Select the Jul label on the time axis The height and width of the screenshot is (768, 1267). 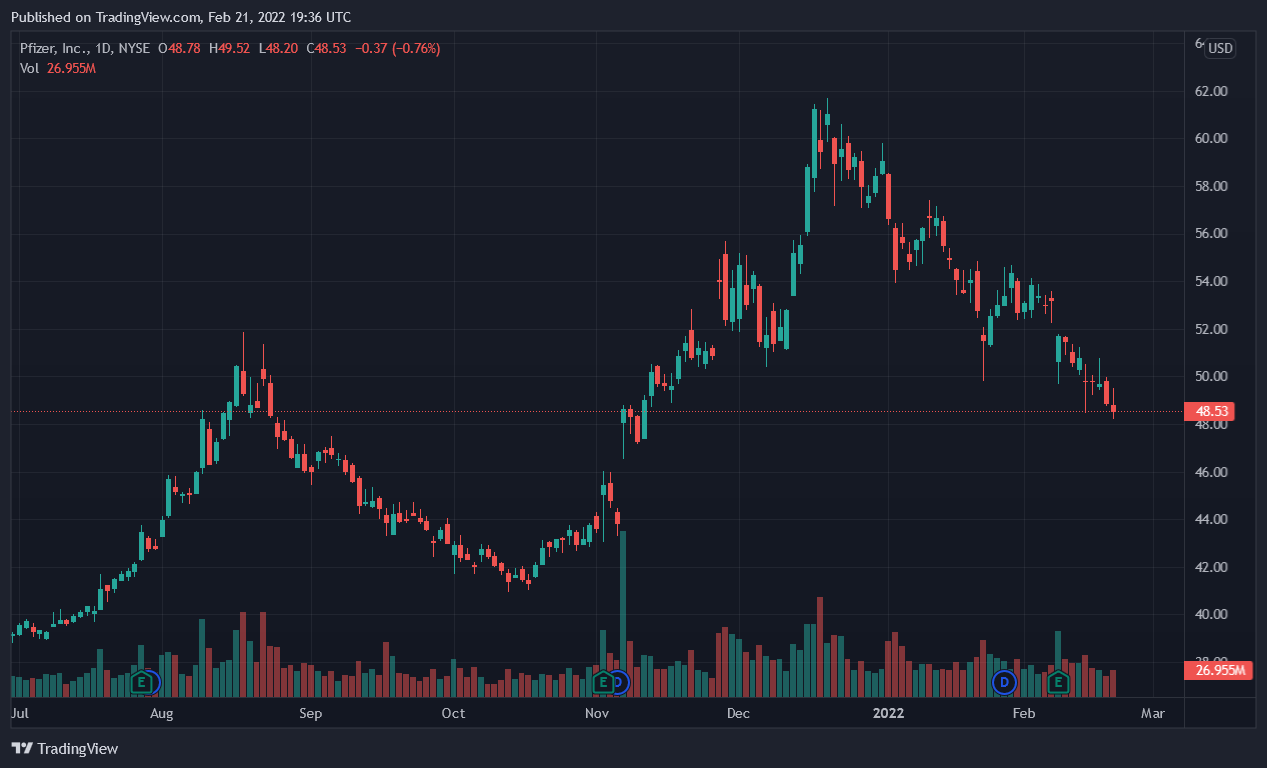point(19,713)
